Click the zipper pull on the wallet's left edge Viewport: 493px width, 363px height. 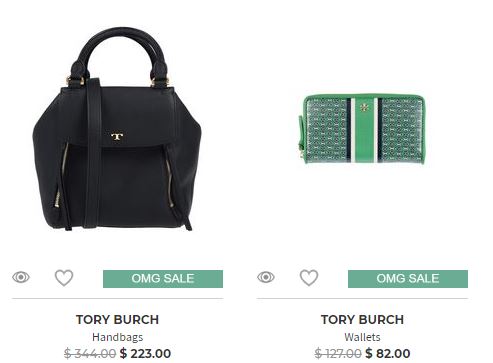301,151
